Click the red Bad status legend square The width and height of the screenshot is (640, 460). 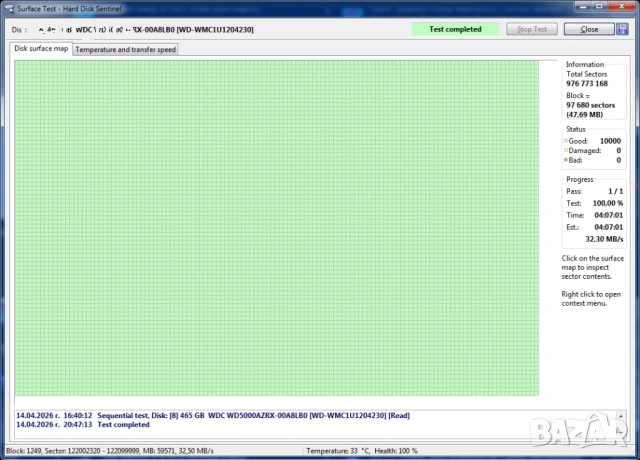coord(566,160)
